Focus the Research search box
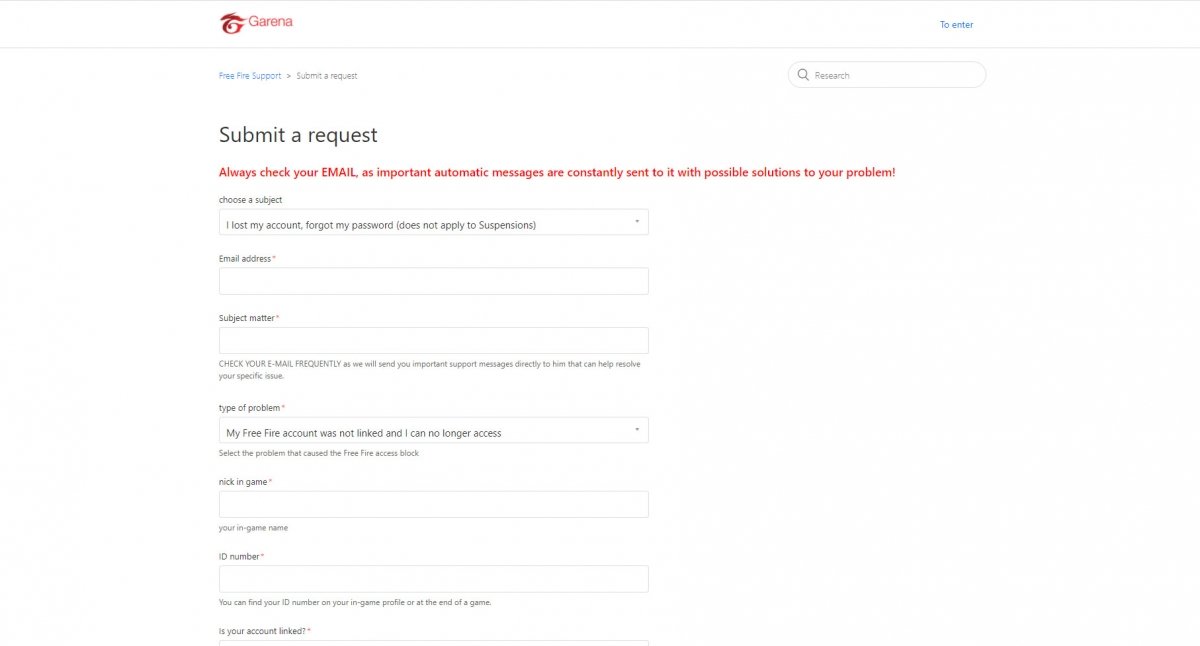This screenshot has height=646, width=1200. click(x=887, y=75)
